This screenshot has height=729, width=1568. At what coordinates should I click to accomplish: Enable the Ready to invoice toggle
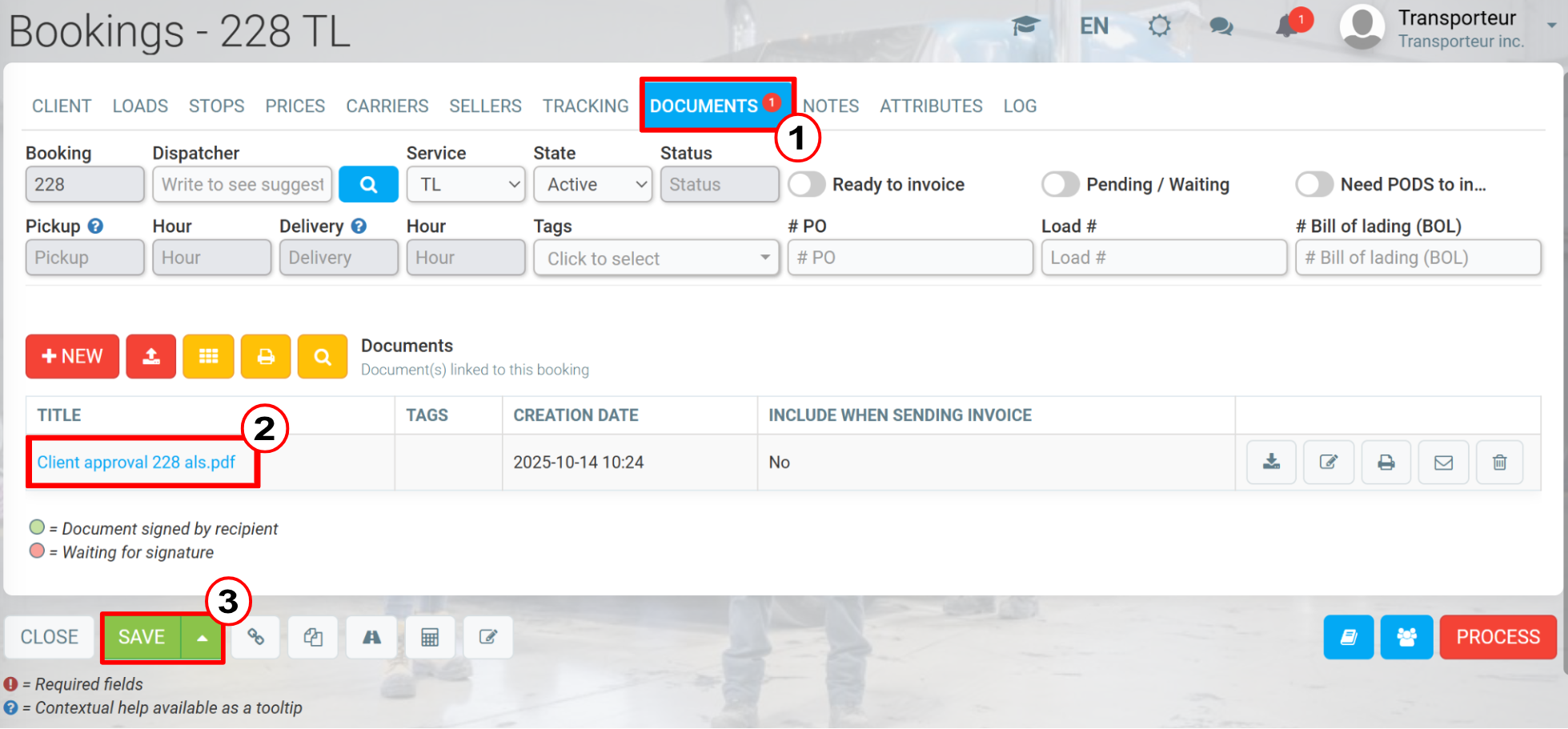click(x=806, y=184)
